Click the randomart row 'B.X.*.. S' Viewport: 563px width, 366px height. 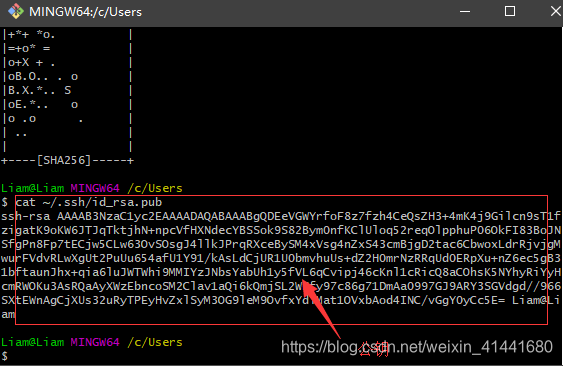(68, 91)
